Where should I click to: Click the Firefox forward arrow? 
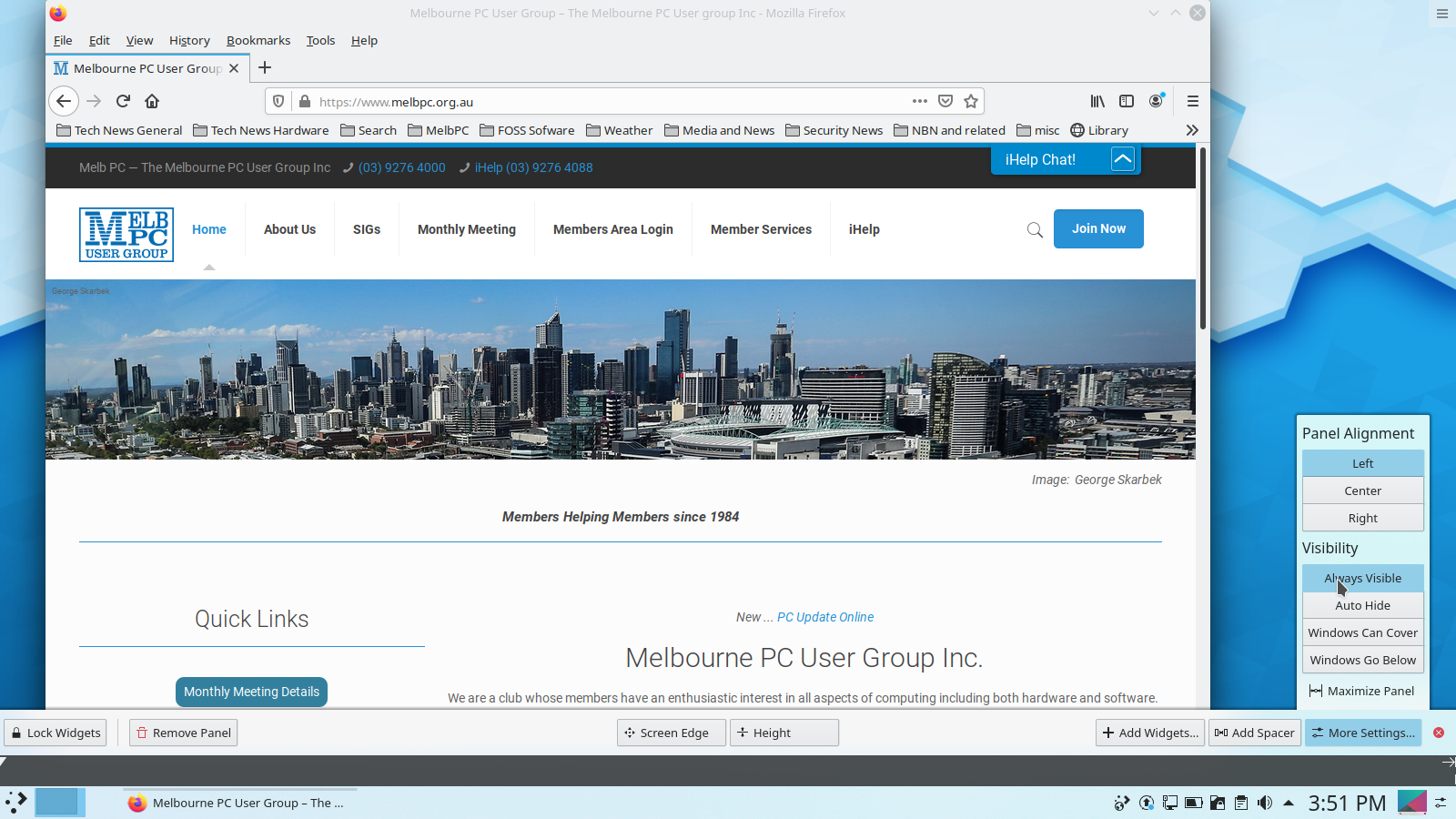(93, 101)
